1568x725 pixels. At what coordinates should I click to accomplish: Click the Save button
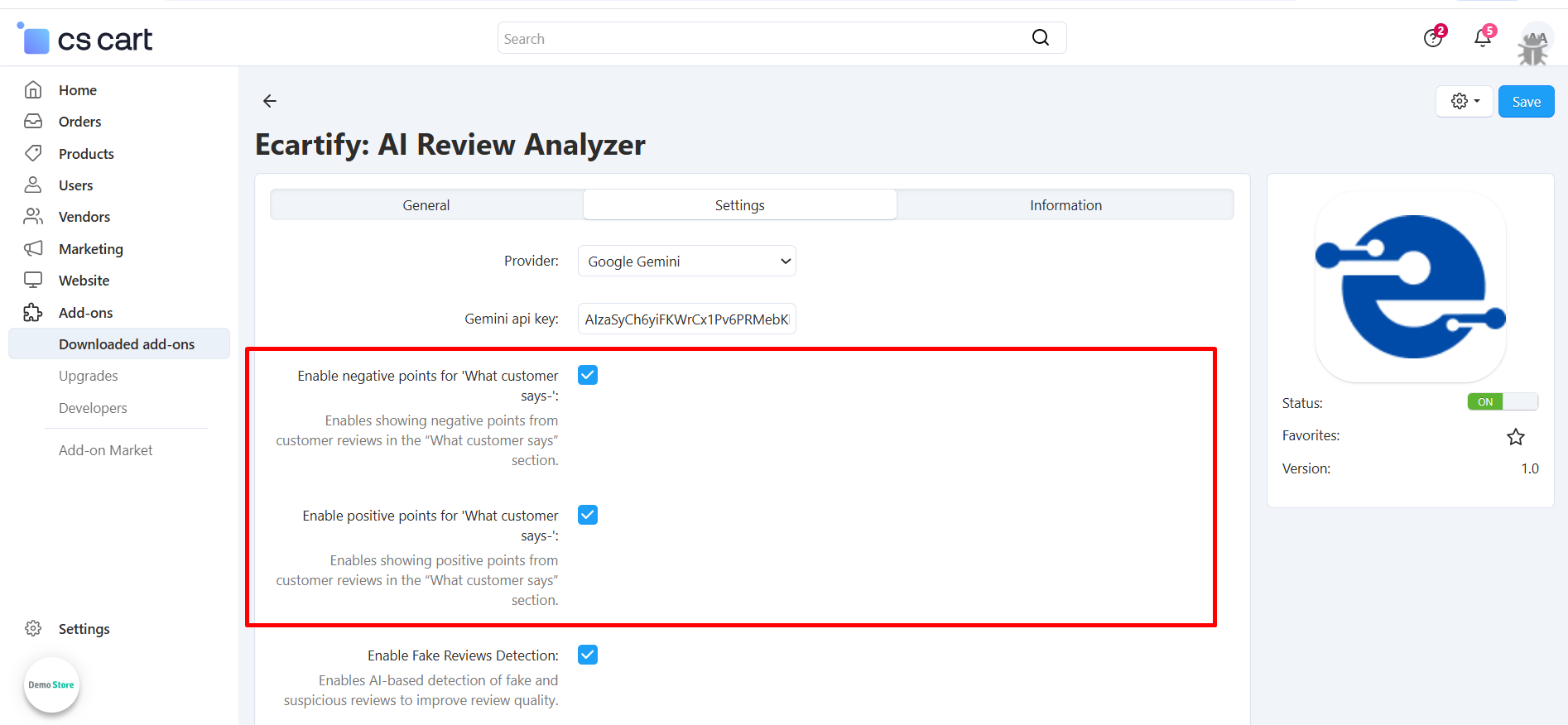tap(1526, 102)
